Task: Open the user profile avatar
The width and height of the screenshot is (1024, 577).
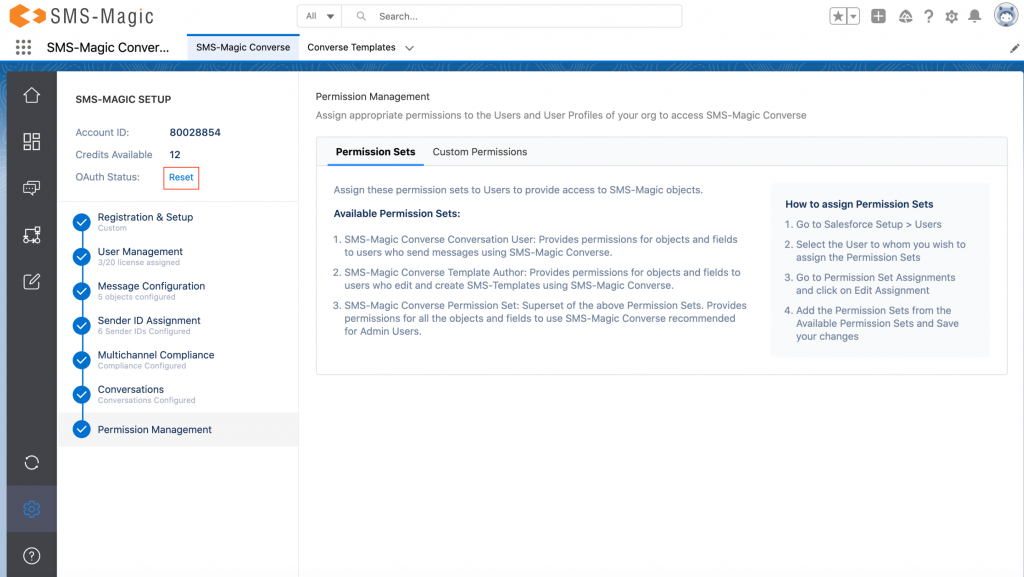Action: pos(1006,15)
